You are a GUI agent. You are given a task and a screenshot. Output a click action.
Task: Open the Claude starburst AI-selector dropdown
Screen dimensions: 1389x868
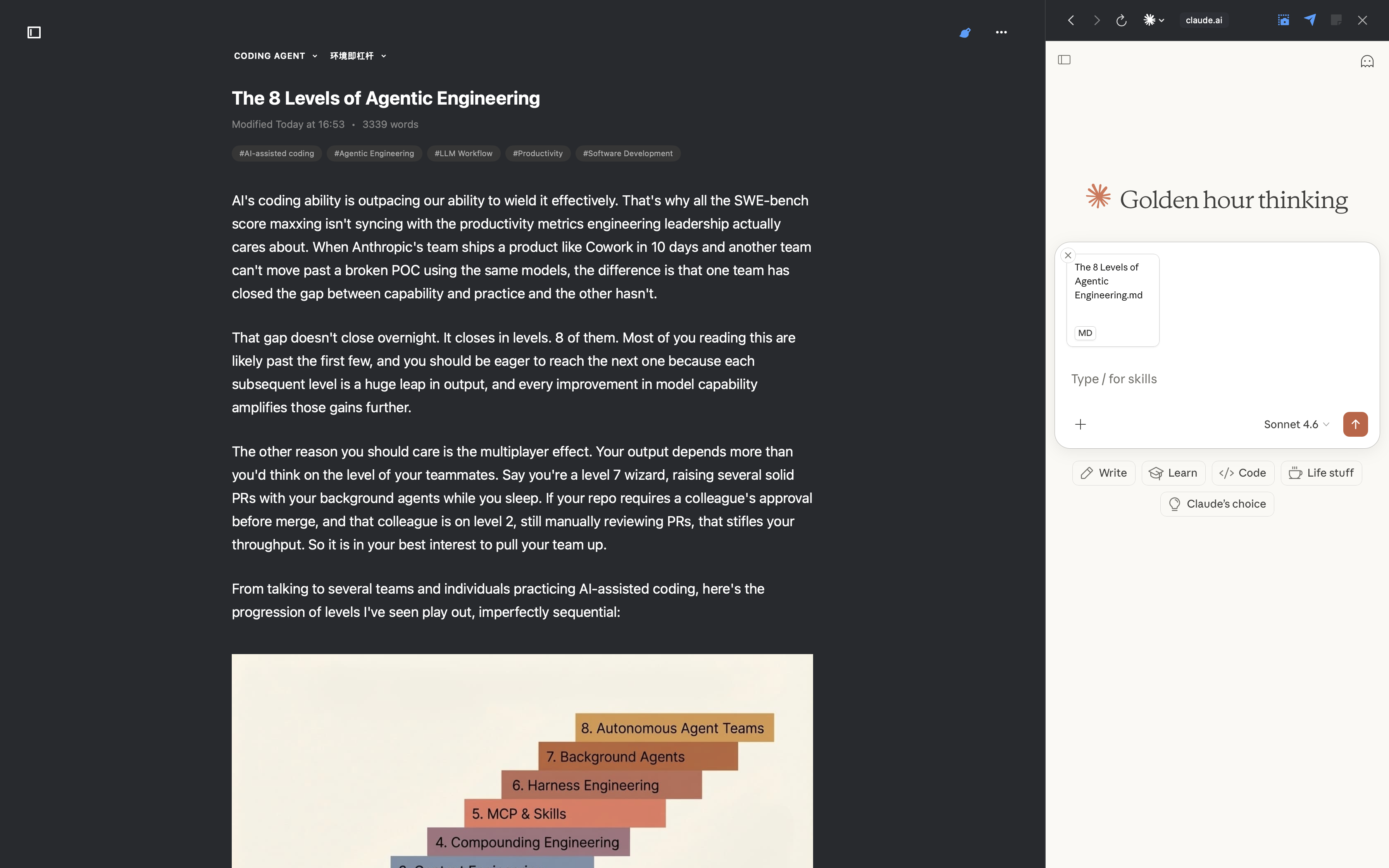tap(1154, 21)
